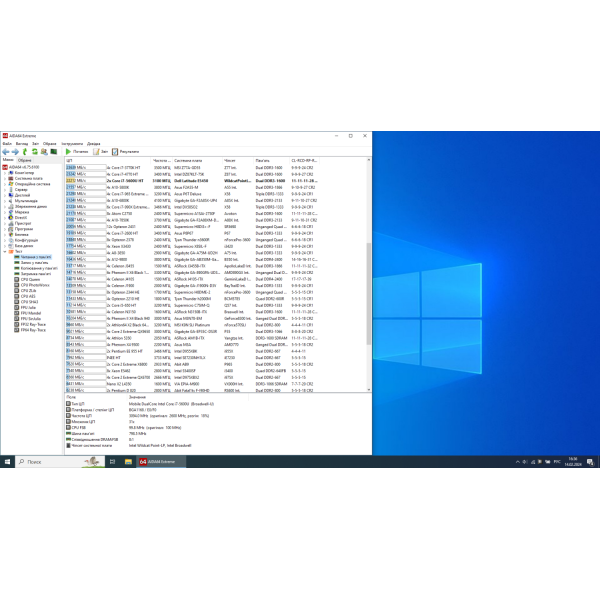
Task: Open the База даних category
Action: (x=24, y=246)
